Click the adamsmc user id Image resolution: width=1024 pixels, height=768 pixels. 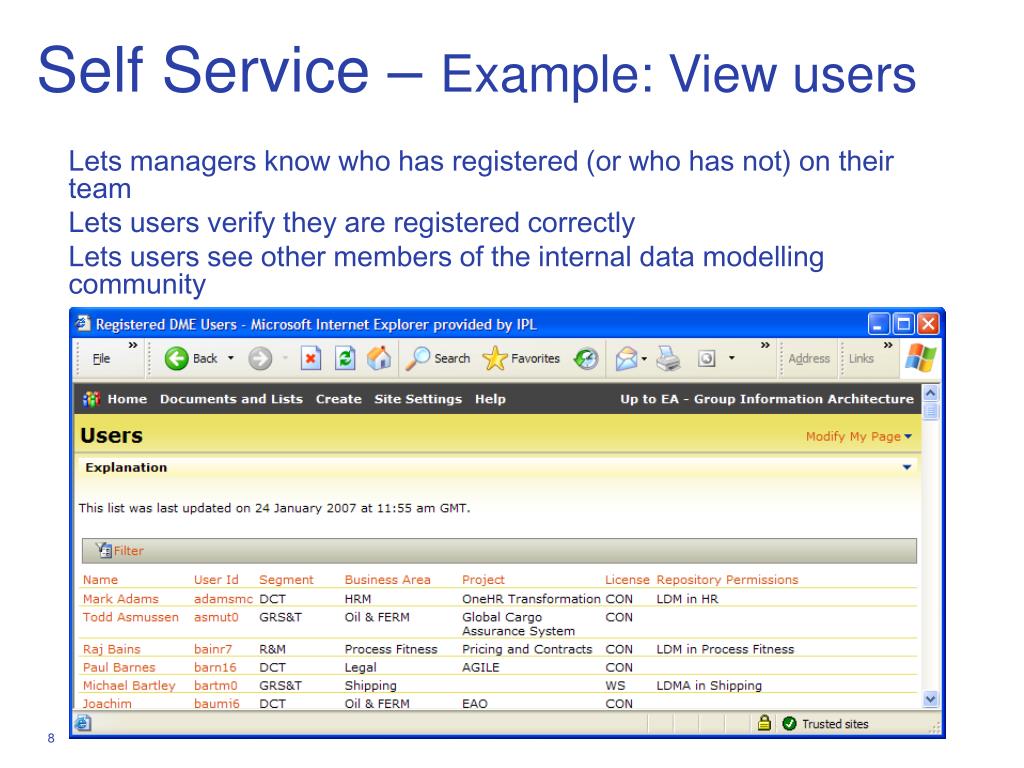pos(223,599)
